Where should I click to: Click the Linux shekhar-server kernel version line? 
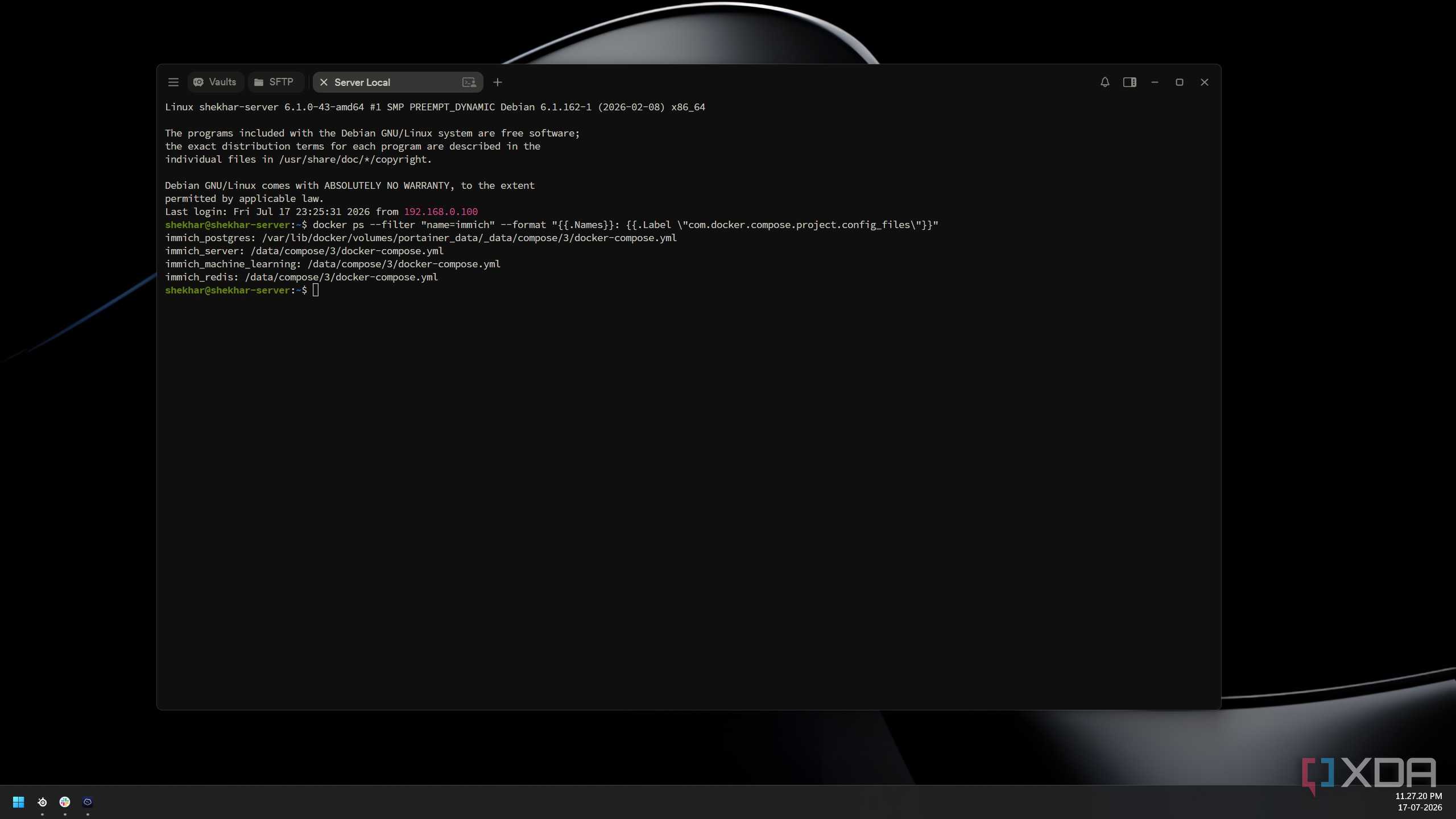click(x=435, y=107)
